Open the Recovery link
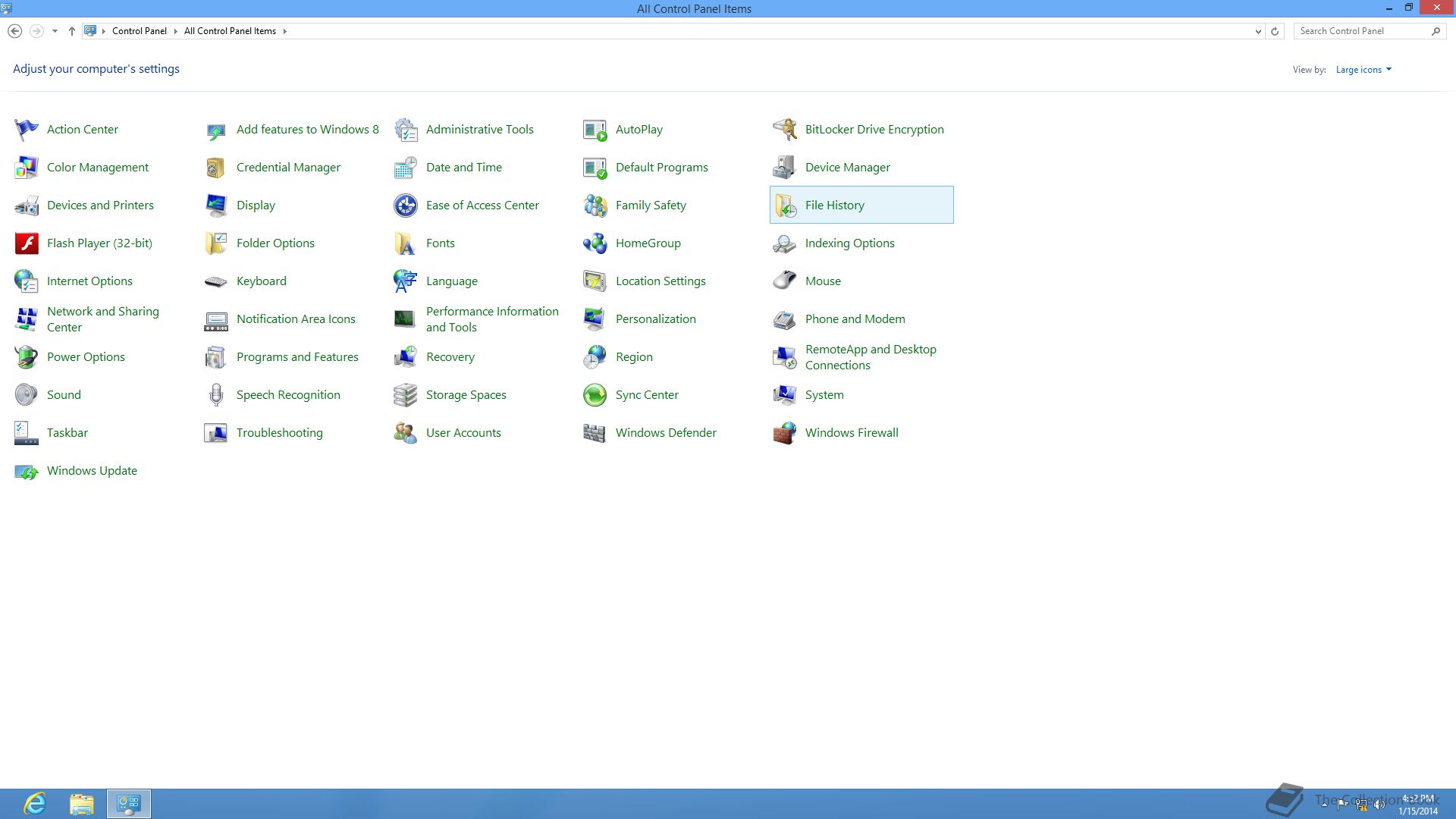The image size is (1456, 819). pyautogui.click(x=450, y=357)
